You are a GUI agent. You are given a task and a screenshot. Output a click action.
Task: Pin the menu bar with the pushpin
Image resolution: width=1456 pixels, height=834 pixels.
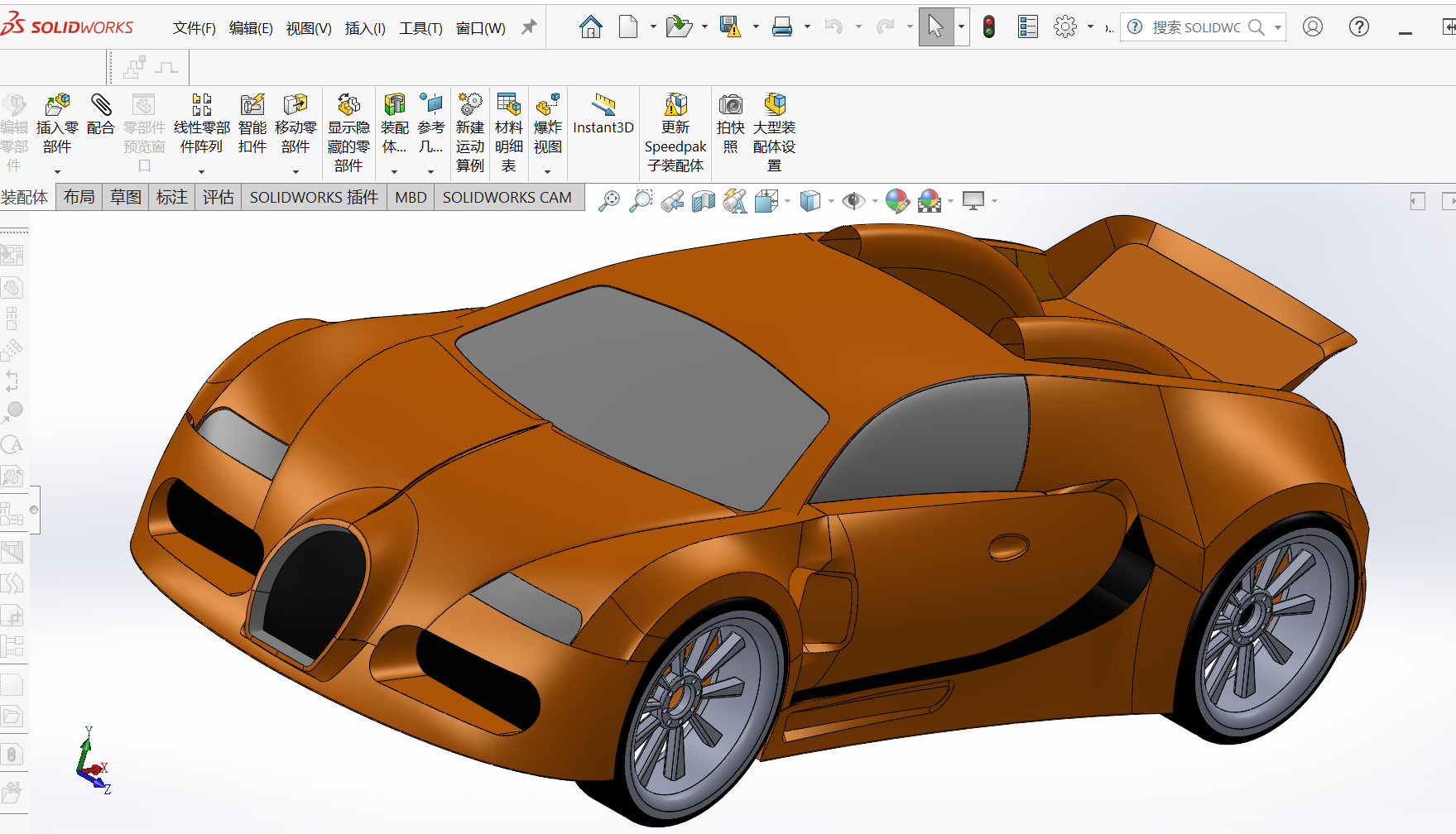529,27
